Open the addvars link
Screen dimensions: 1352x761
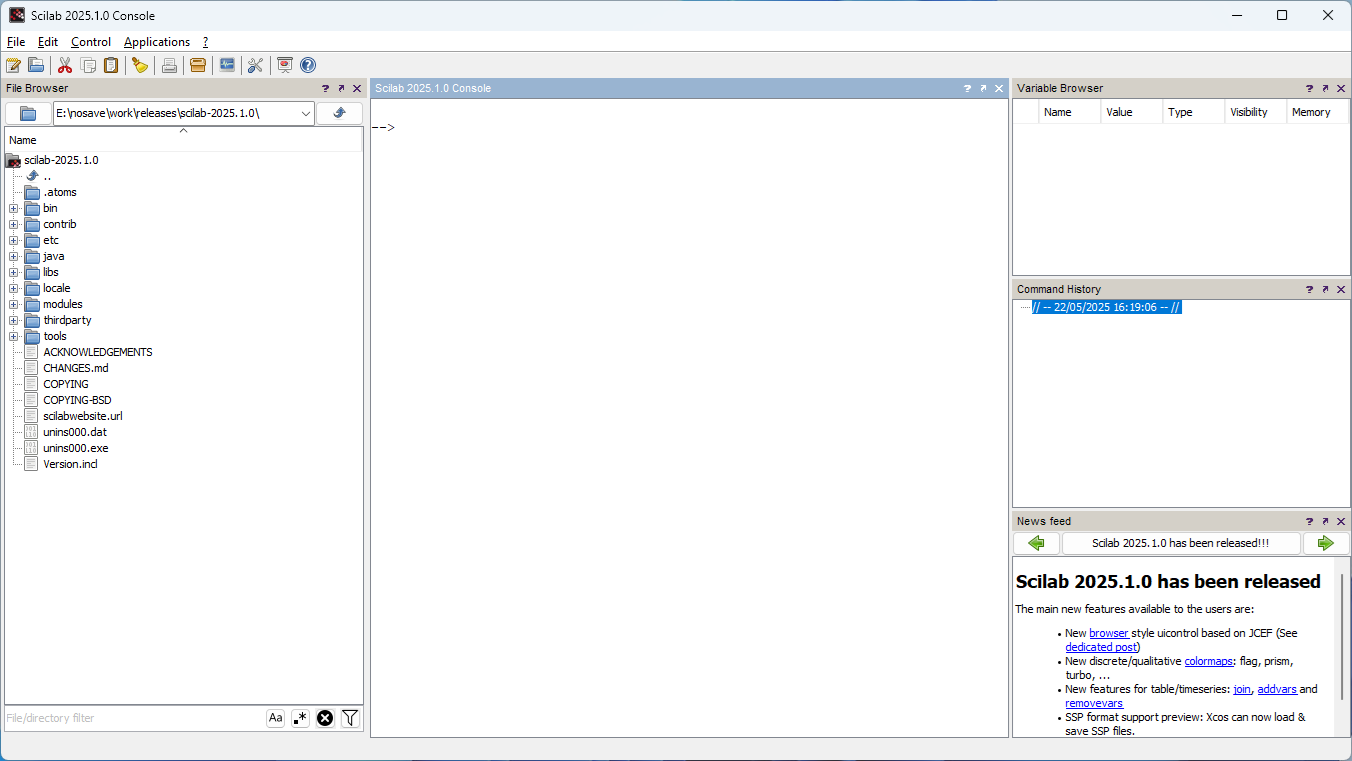pyautogui.click(x=1277, y=689)
